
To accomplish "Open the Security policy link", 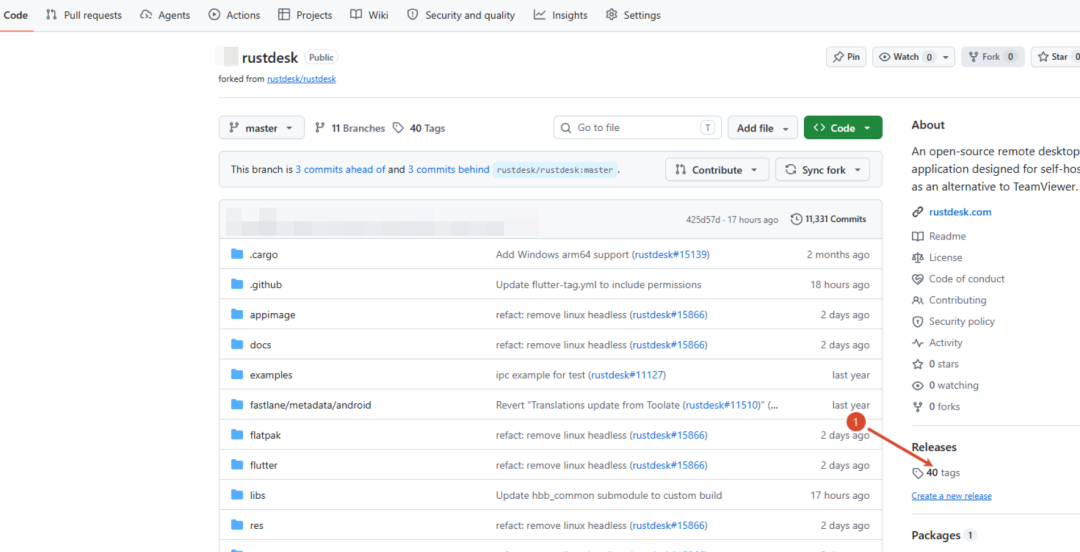I will point(962,322).
